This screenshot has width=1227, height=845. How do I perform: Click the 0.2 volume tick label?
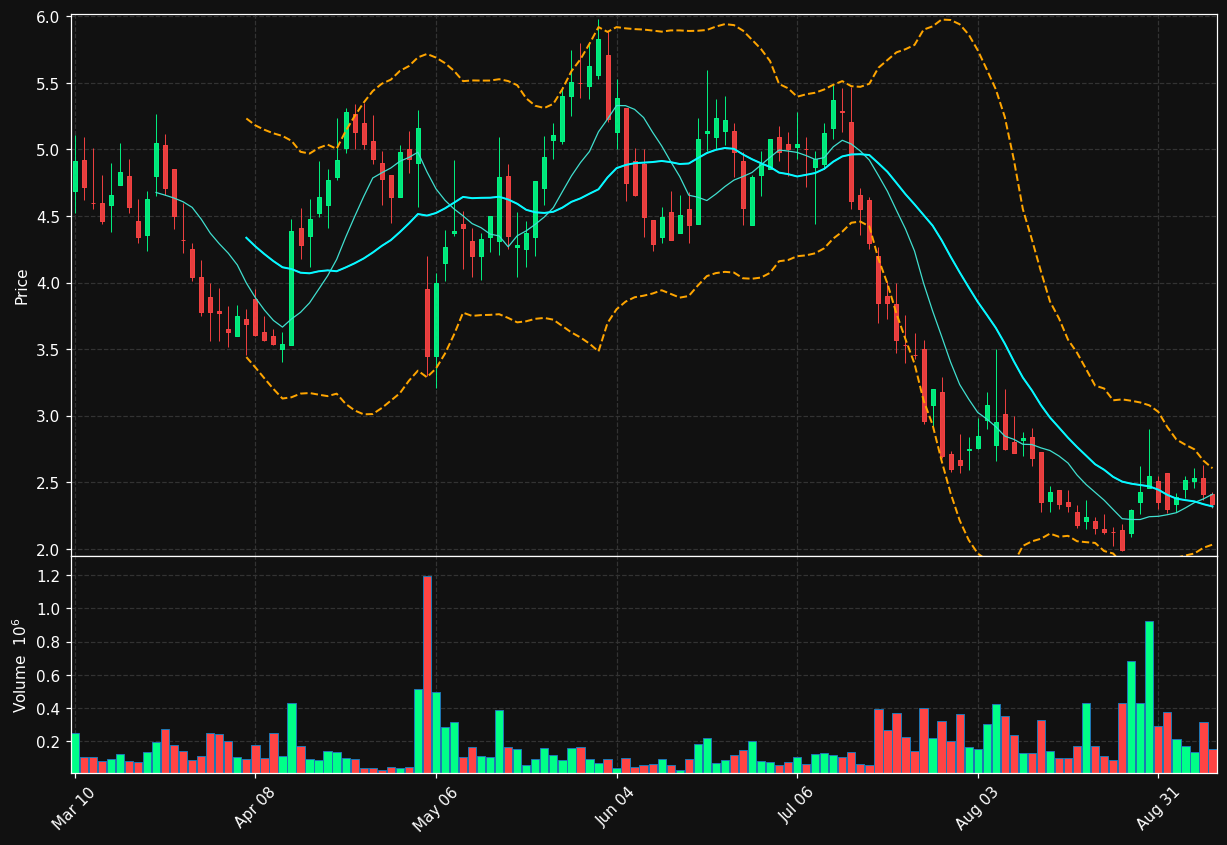tap(49, 742)
